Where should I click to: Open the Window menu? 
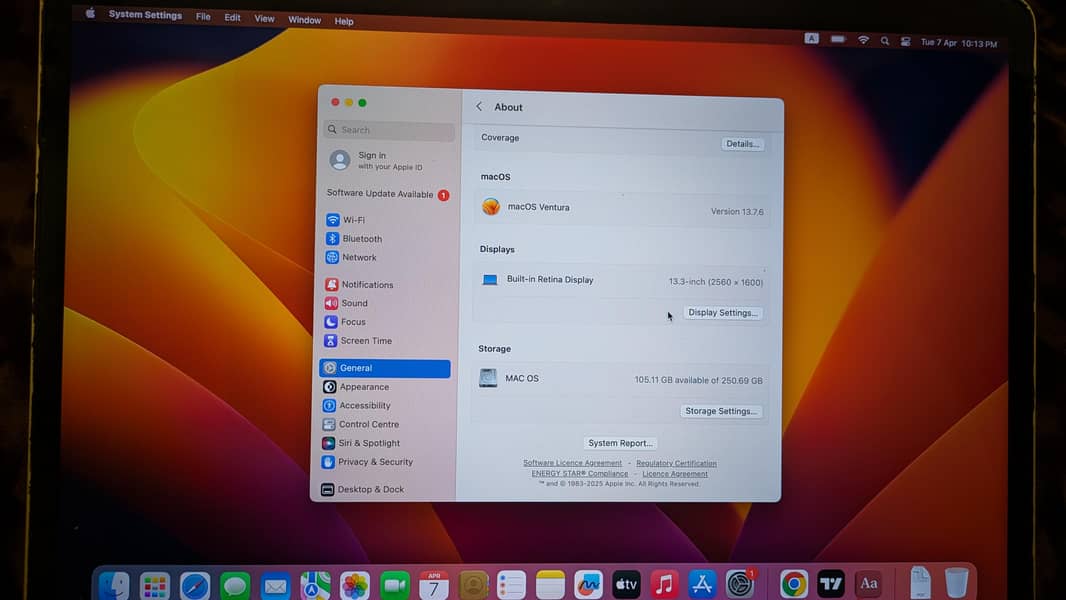(x=304, y=19)
